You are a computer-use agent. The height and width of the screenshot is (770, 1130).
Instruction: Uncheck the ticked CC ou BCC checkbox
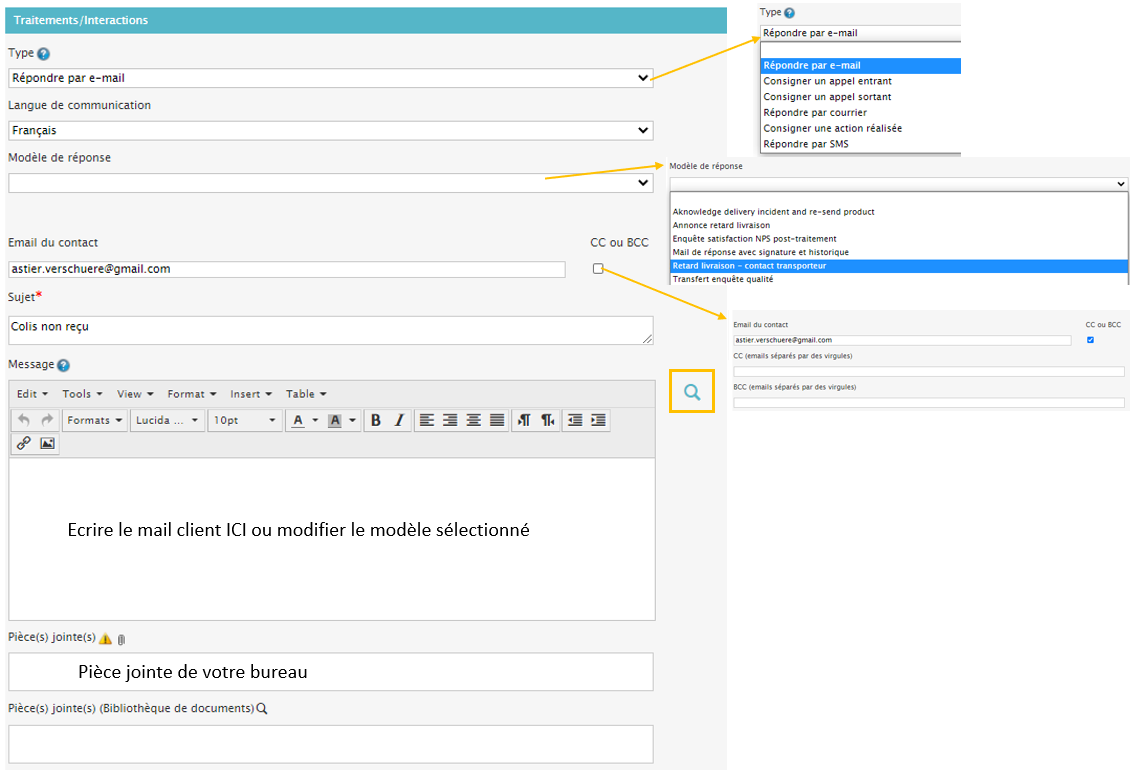1090,340
